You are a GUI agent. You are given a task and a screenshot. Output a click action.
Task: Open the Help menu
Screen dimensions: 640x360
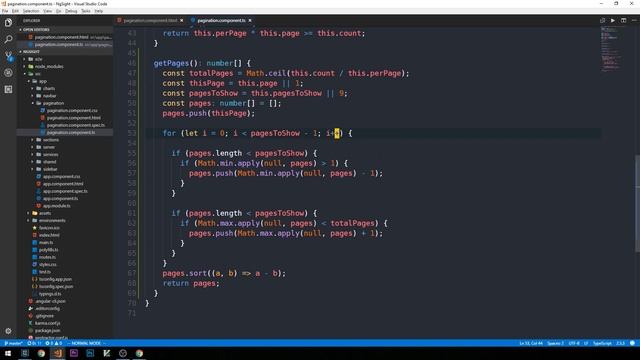click(99, 11)
